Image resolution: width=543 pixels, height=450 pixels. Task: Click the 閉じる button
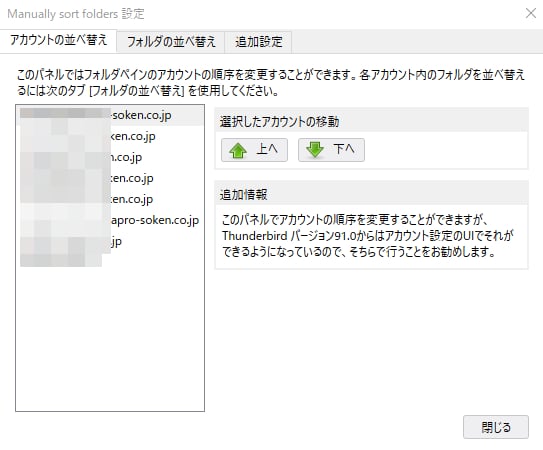(x=496, y=427)
